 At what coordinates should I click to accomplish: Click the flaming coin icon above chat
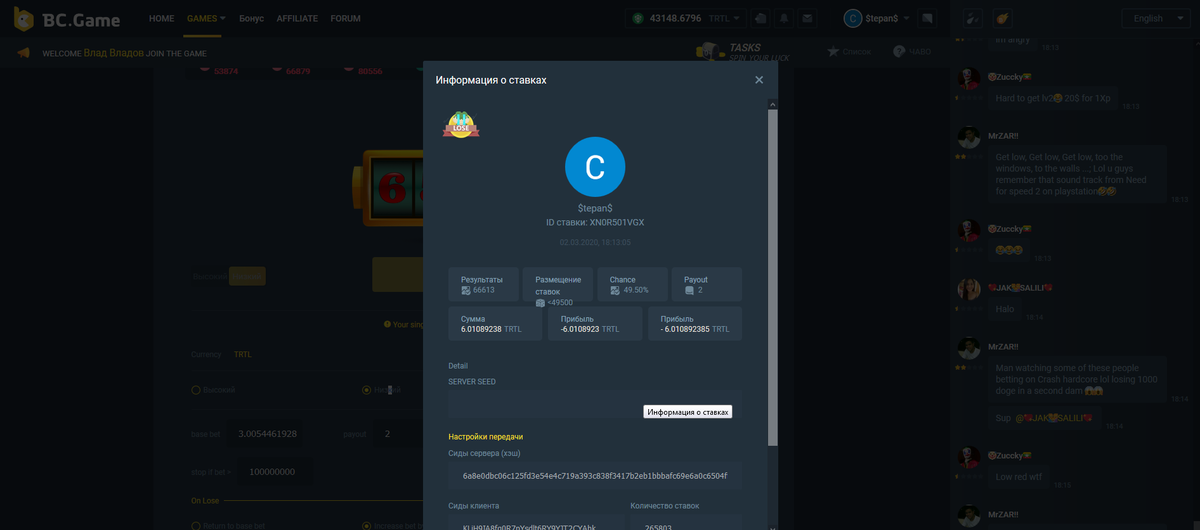[x=1003, y=18]
